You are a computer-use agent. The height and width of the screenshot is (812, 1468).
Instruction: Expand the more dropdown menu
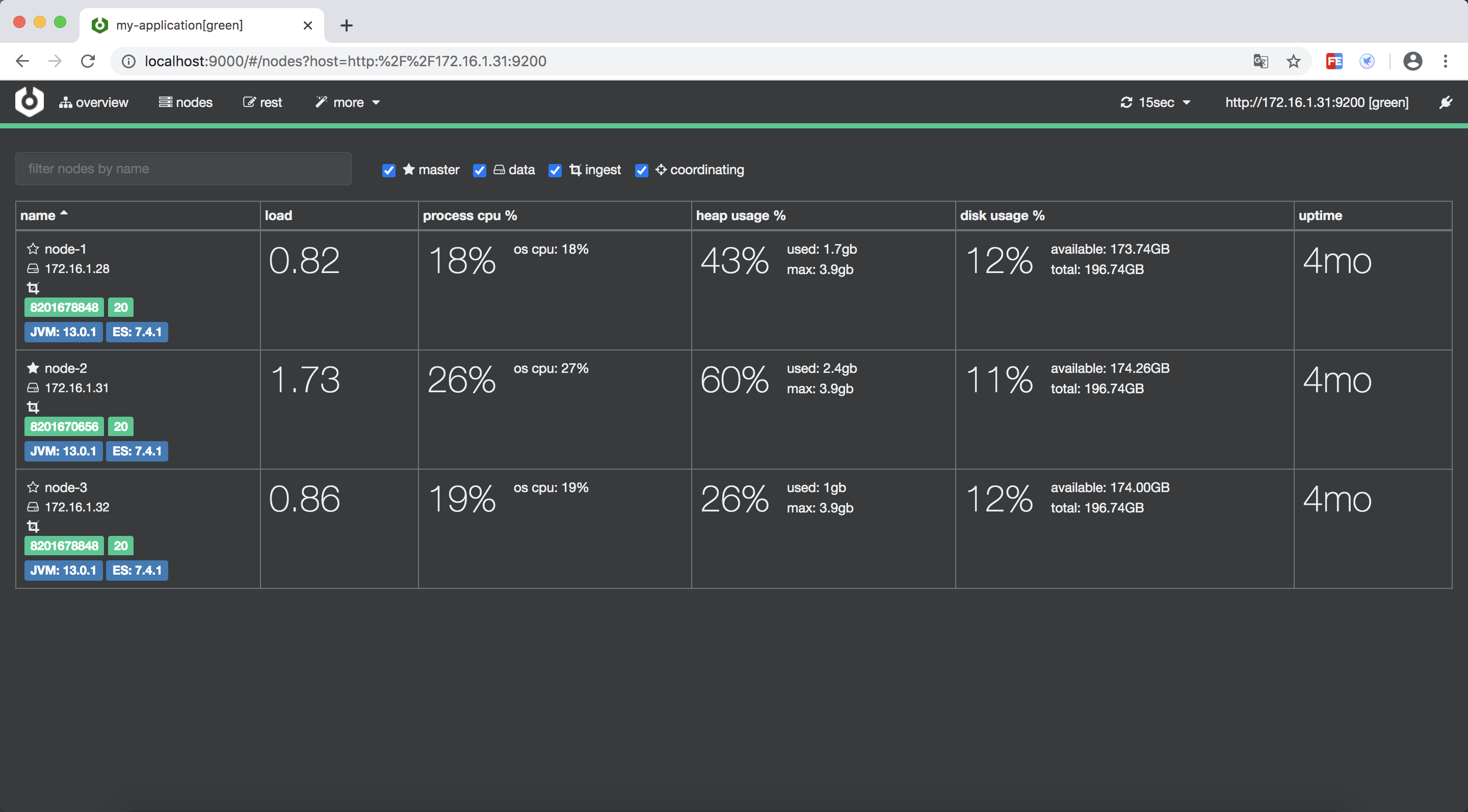tap(348, 102)
